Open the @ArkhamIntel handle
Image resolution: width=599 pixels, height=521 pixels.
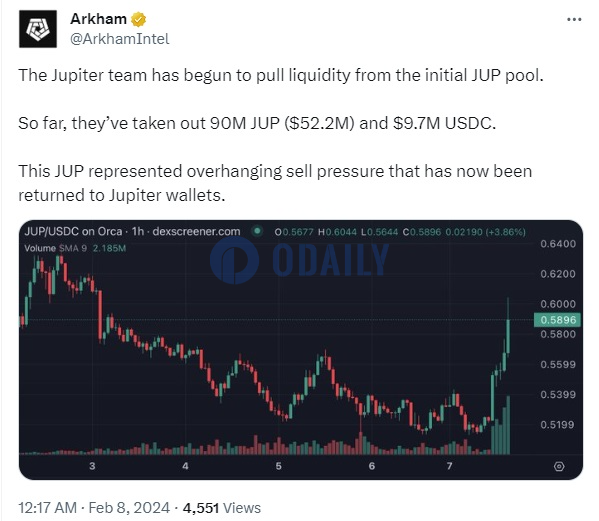[120, 39]
